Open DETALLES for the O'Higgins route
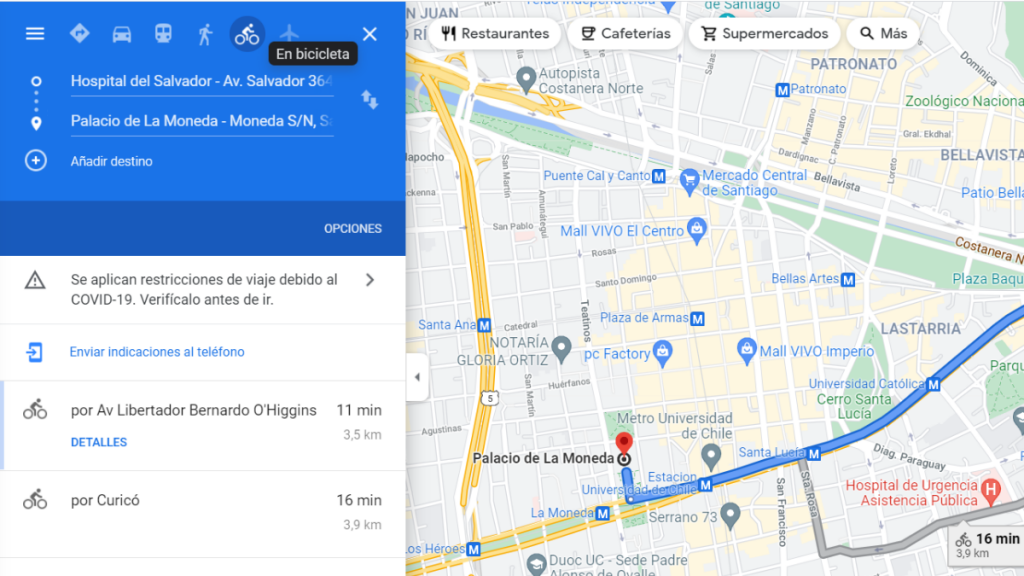The width and height of the screenshot is (1024, 576). (x=99, y=442)
